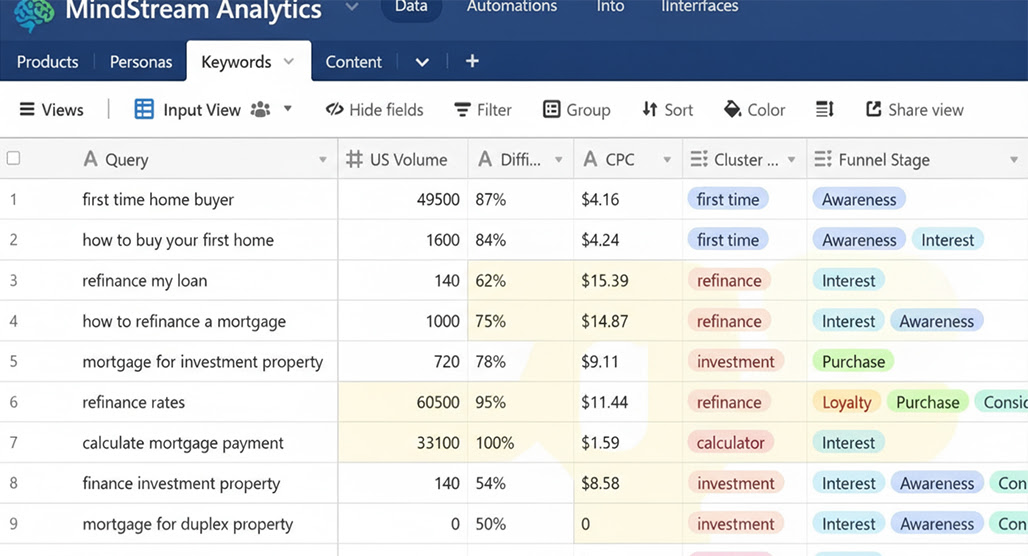
Task: Add a new table with plus icon
Action: (472, 61)
